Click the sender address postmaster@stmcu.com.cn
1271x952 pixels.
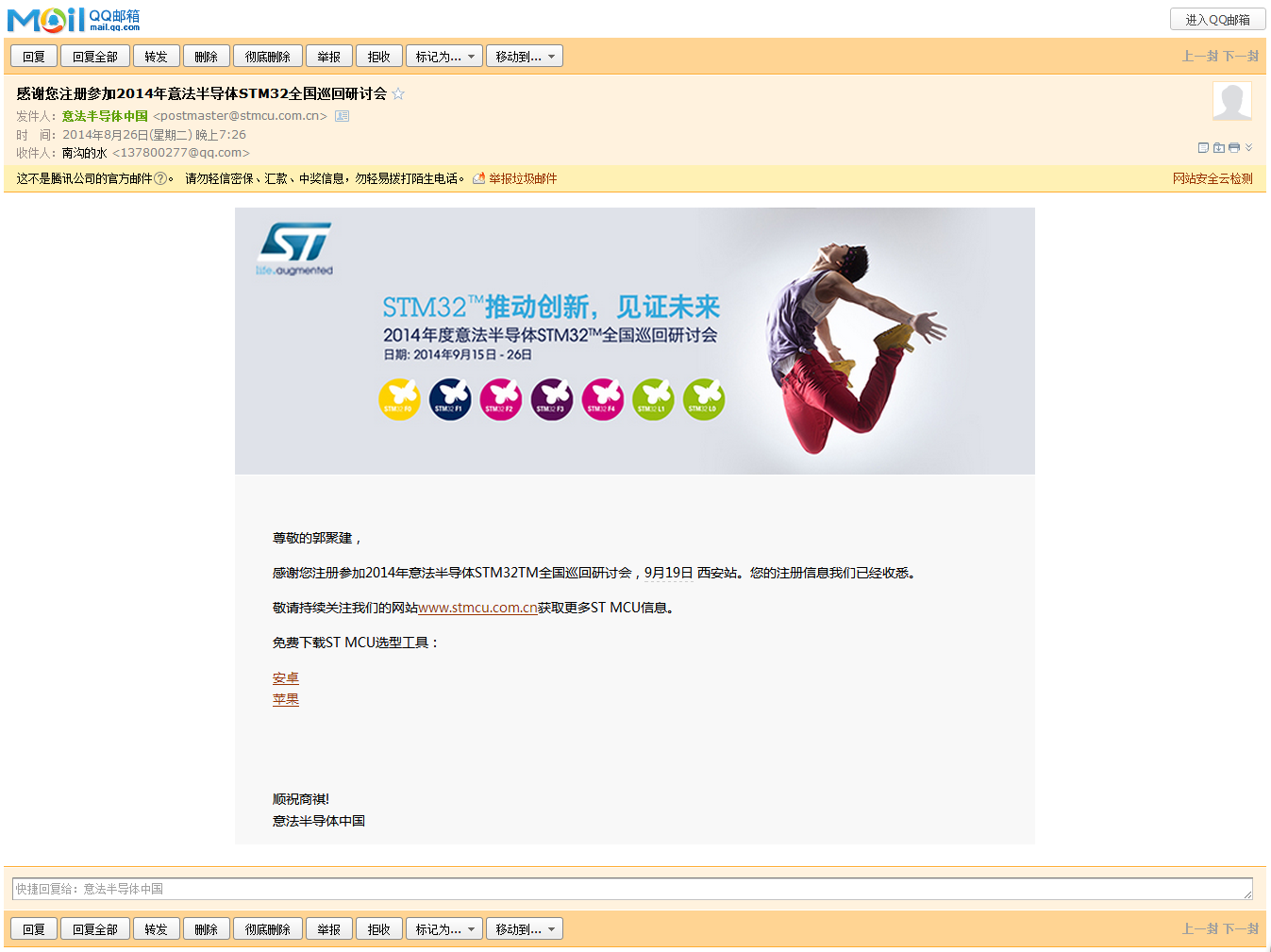240,116
